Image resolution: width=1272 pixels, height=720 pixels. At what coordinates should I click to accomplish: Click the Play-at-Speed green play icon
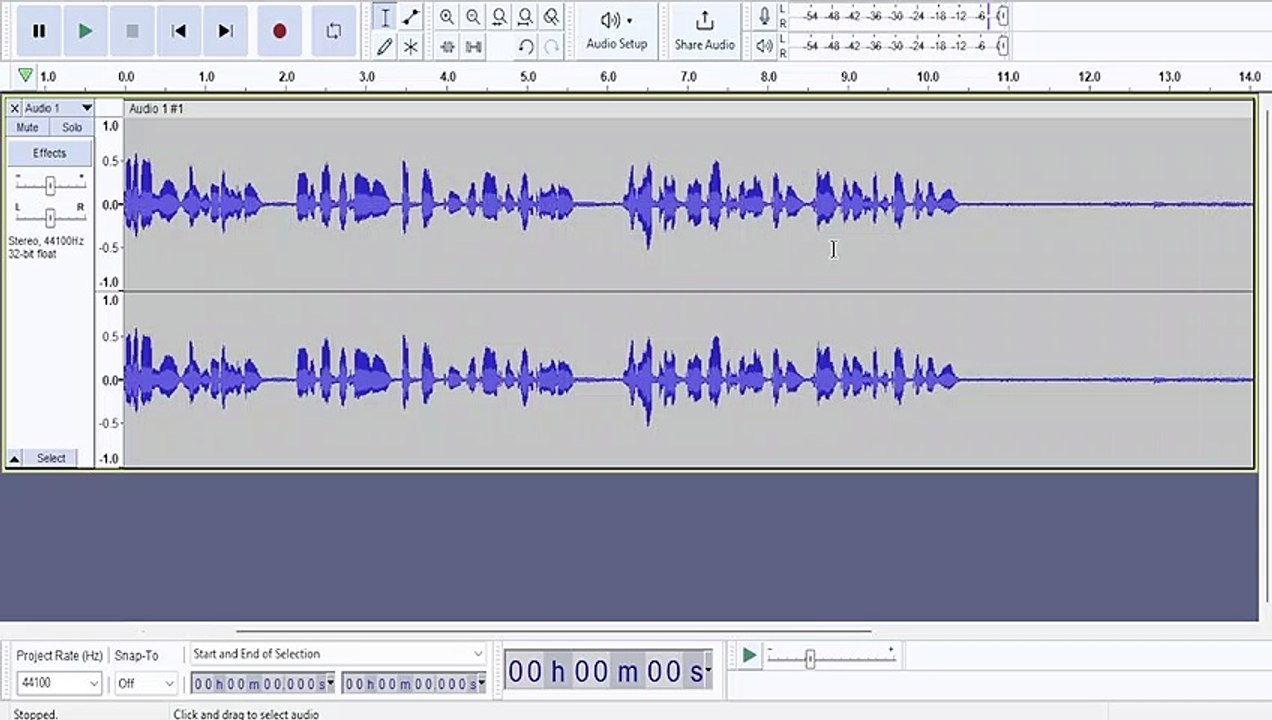(x=749, y=656)
